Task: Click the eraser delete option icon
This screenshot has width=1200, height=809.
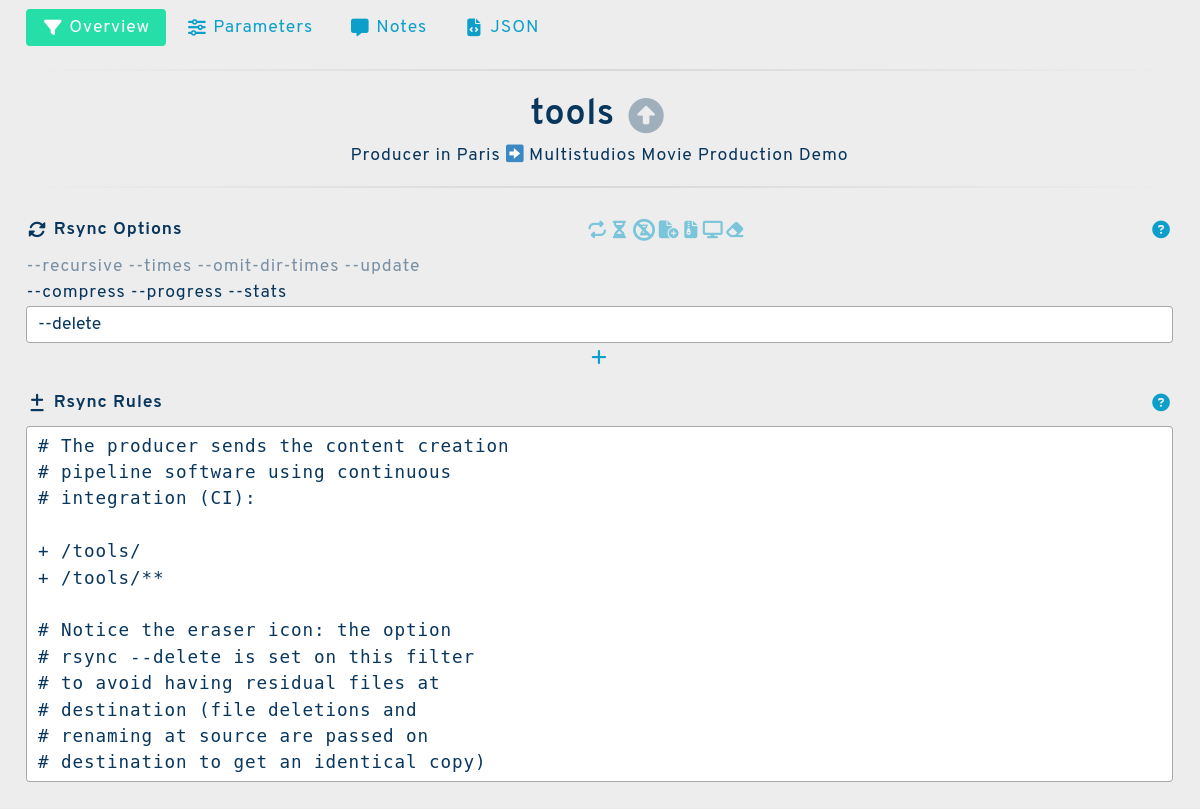Action: 736,229
